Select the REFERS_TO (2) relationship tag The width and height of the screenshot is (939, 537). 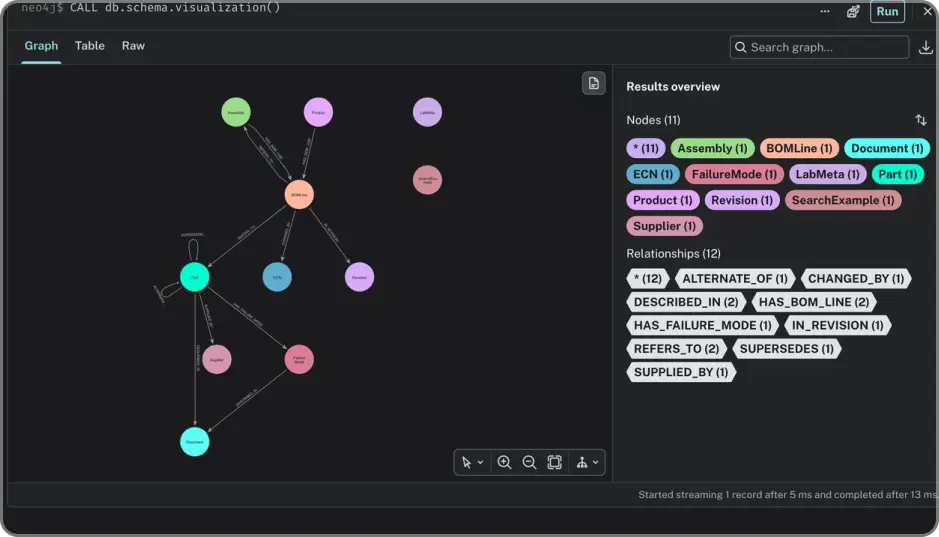click(676, 348)
